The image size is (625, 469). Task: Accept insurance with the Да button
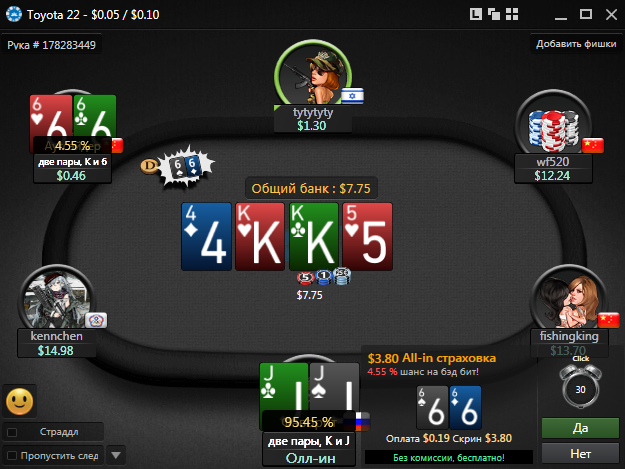pos(580,428)
